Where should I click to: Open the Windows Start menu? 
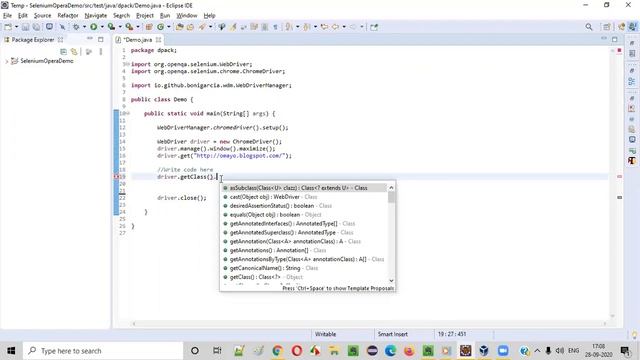tap(11, 351)
